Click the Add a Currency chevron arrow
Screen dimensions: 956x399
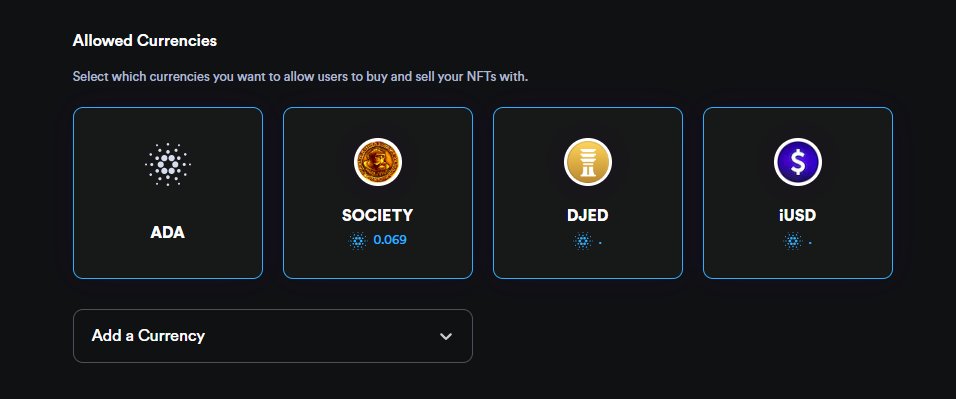pos(446,336)
